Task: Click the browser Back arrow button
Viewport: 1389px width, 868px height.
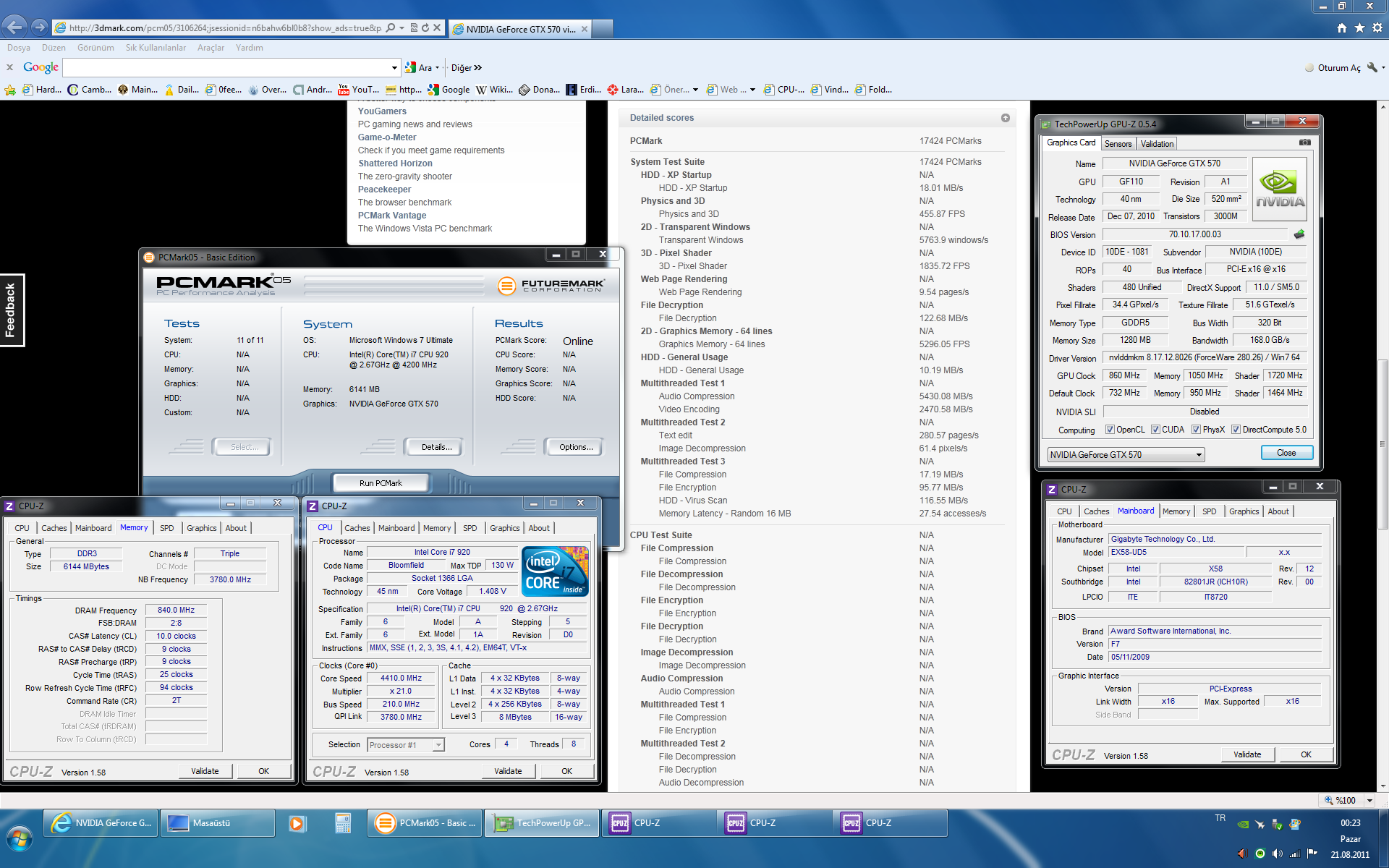Action: (14, 27)
